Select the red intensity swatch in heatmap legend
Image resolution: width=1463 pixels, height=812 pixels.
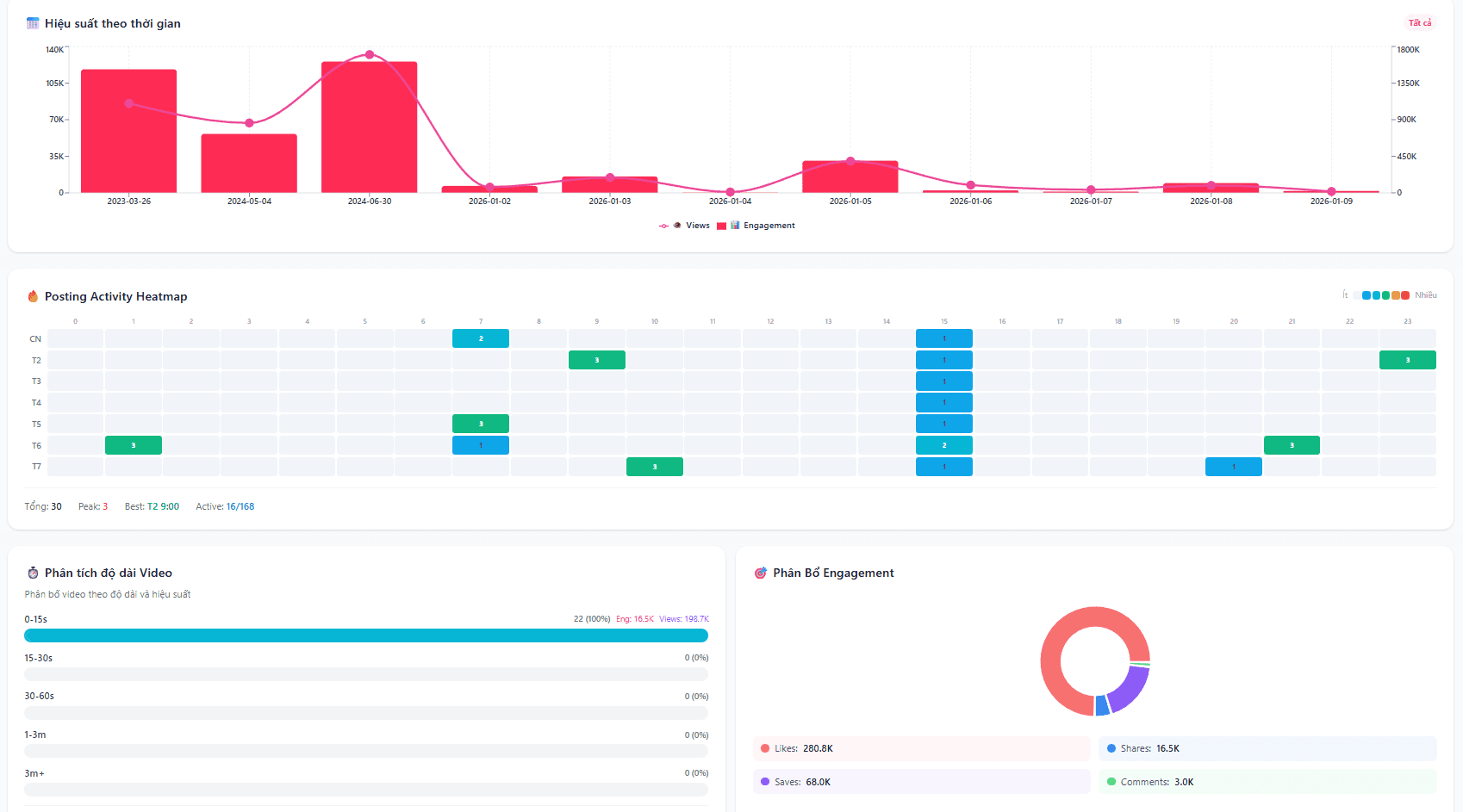[x=1405, y=294]
